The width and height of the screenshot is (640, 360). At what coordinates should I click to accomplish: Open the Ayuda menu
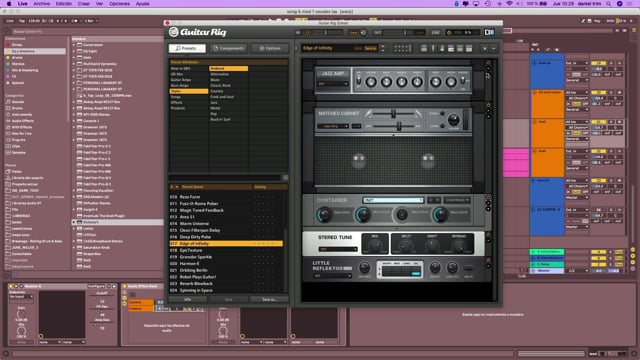(x=142, y=4)
